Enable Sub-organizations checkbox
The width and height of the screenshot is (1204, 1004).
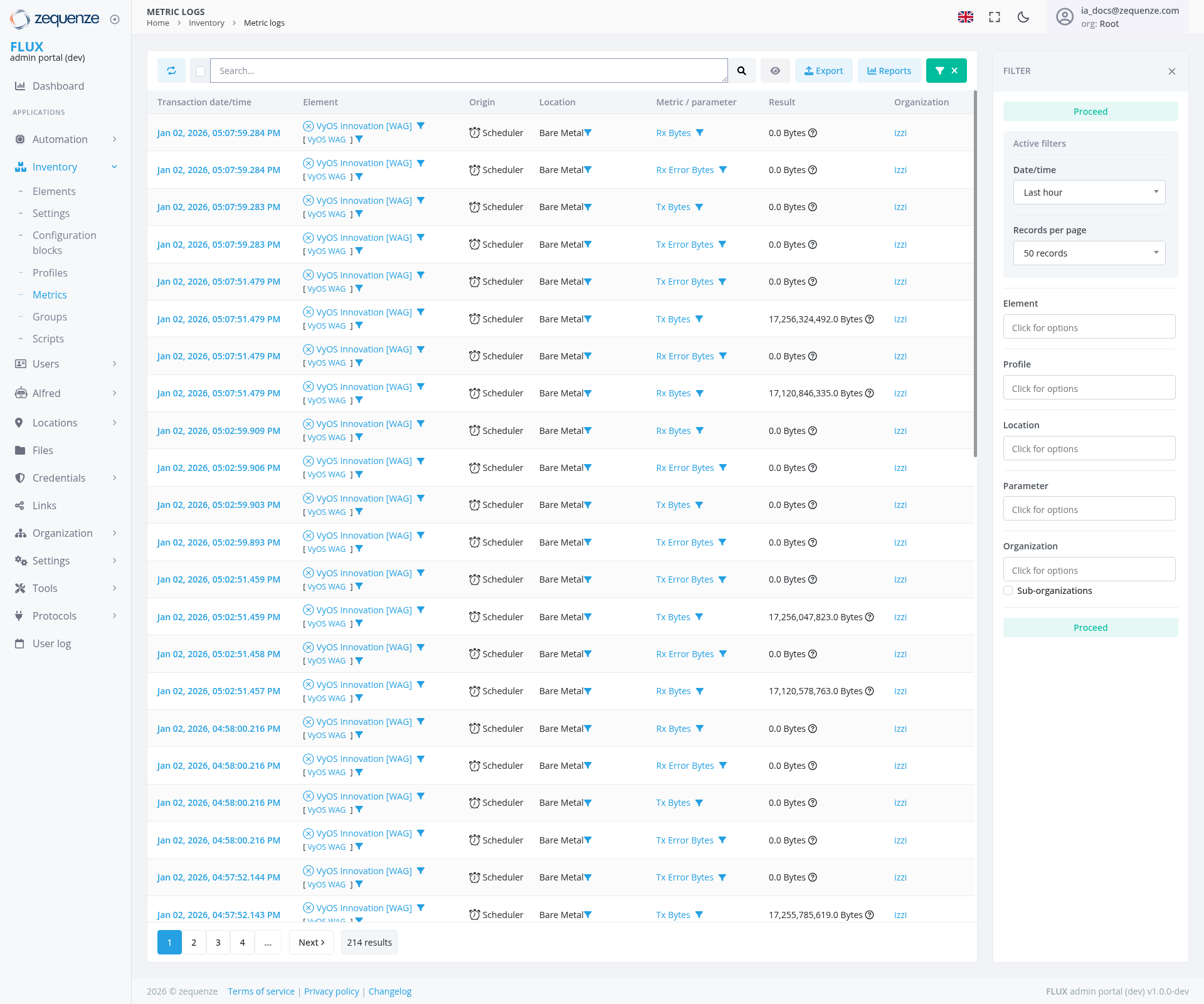[1008, 591]
